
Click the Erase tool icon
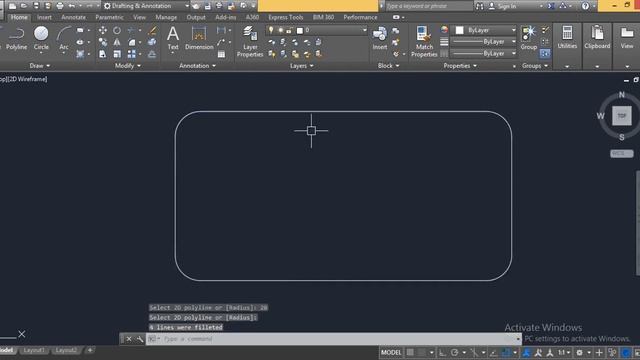[x=152, y=30]
